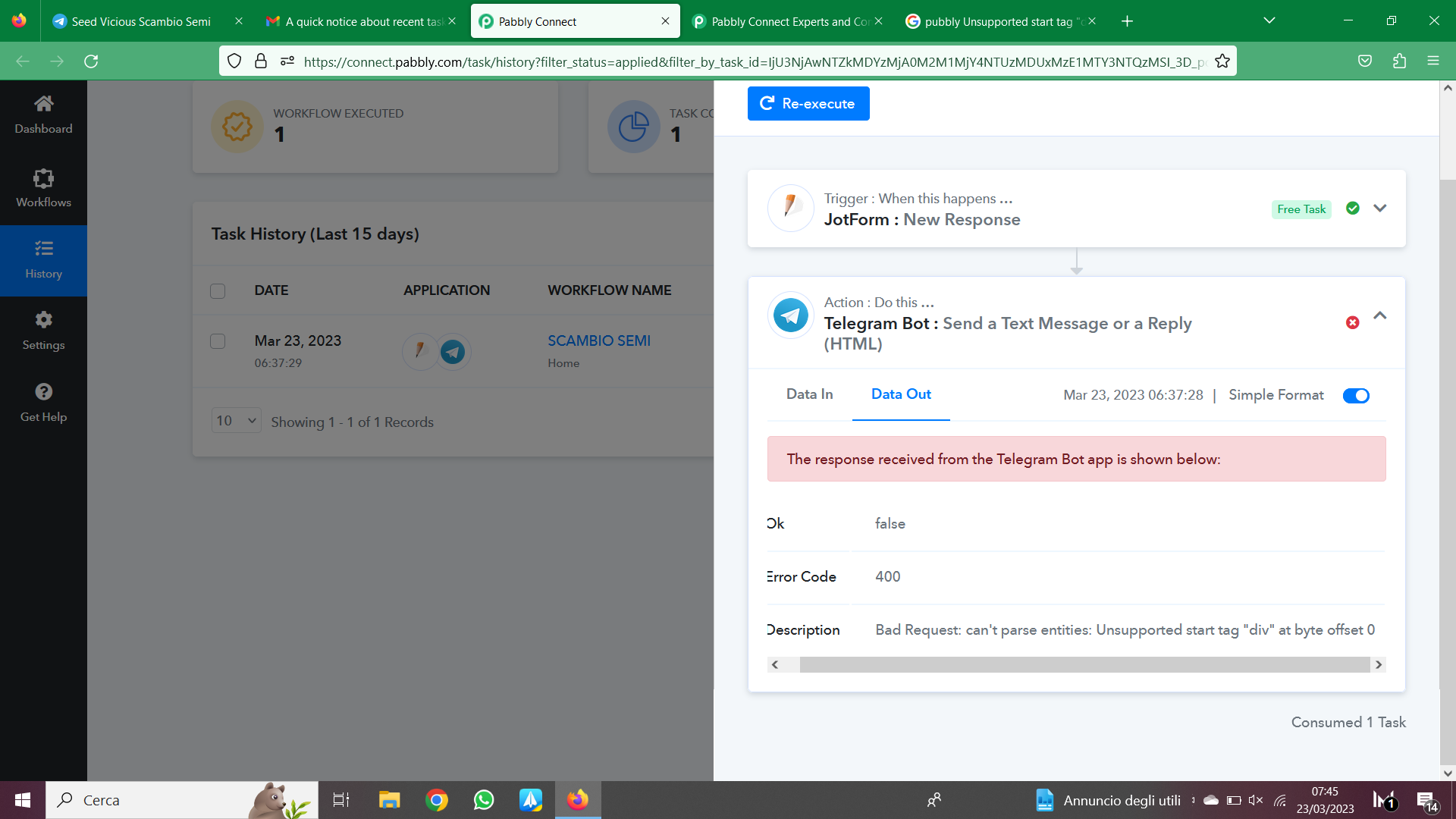
Task: Open the Dashboard sidebar item
Action: point(43,115)
